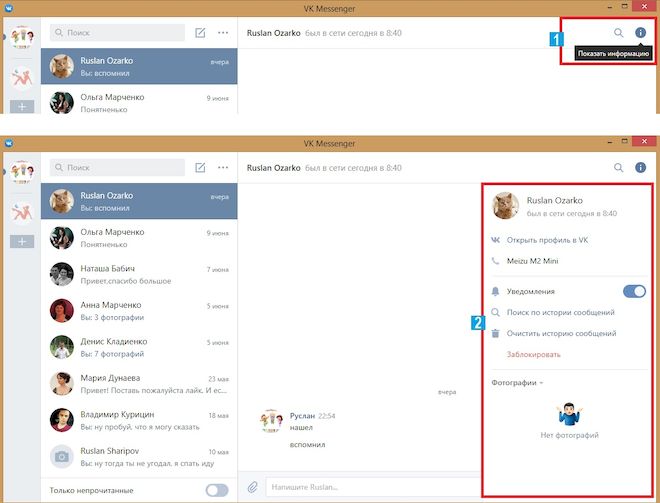The width and height of the screenshot is (660, 503).
Task: Open the three-dots menu in the upper window
Action: tap(223, 32)
